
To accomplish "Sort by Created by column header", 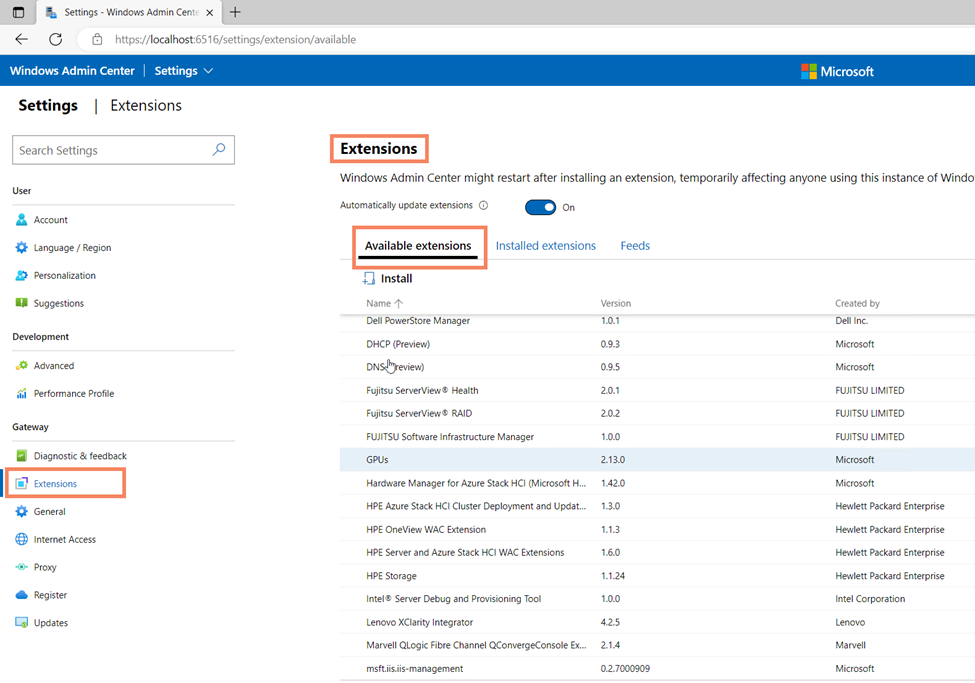I will 857,304.
